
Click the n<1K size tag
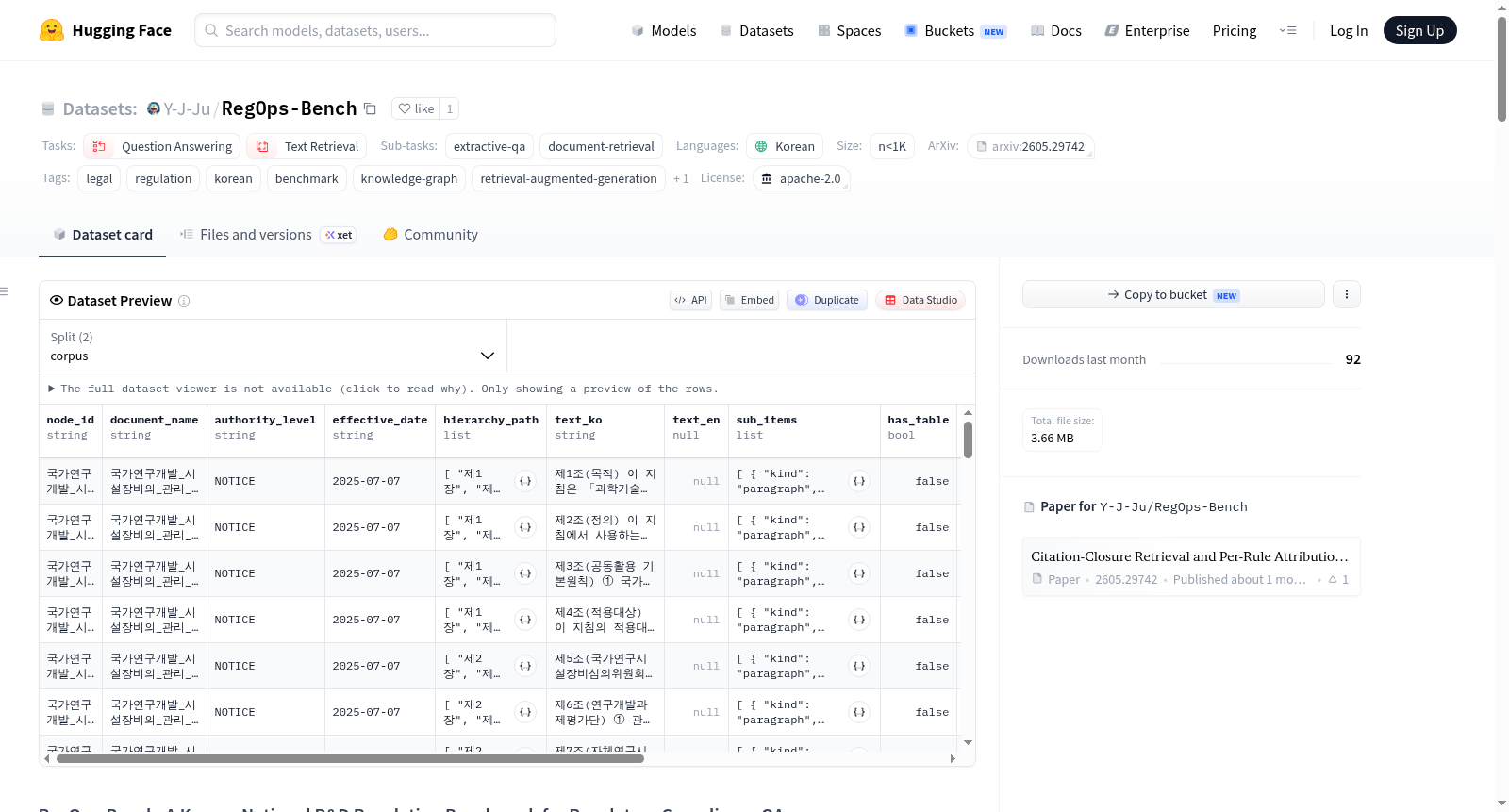pyautogui.click(x=892, y=146)
